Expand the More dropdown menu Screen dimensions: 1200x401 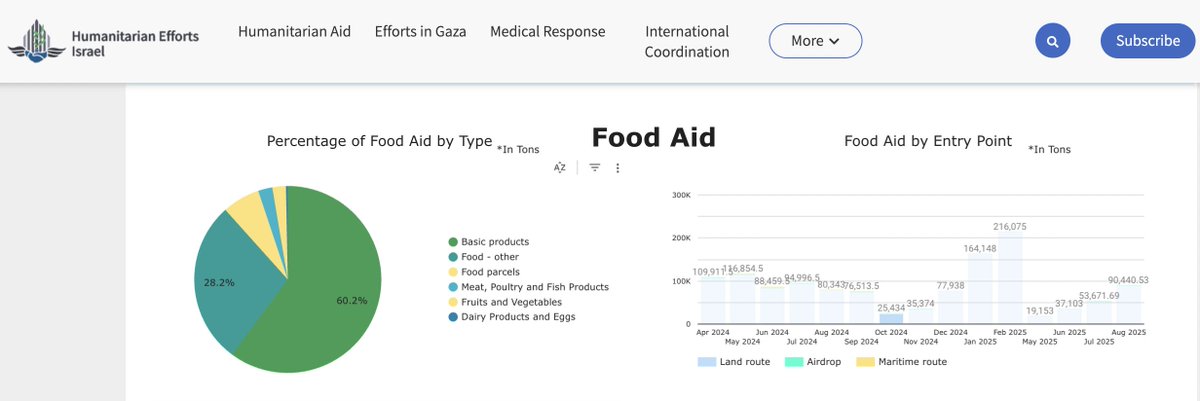point(814,41)
